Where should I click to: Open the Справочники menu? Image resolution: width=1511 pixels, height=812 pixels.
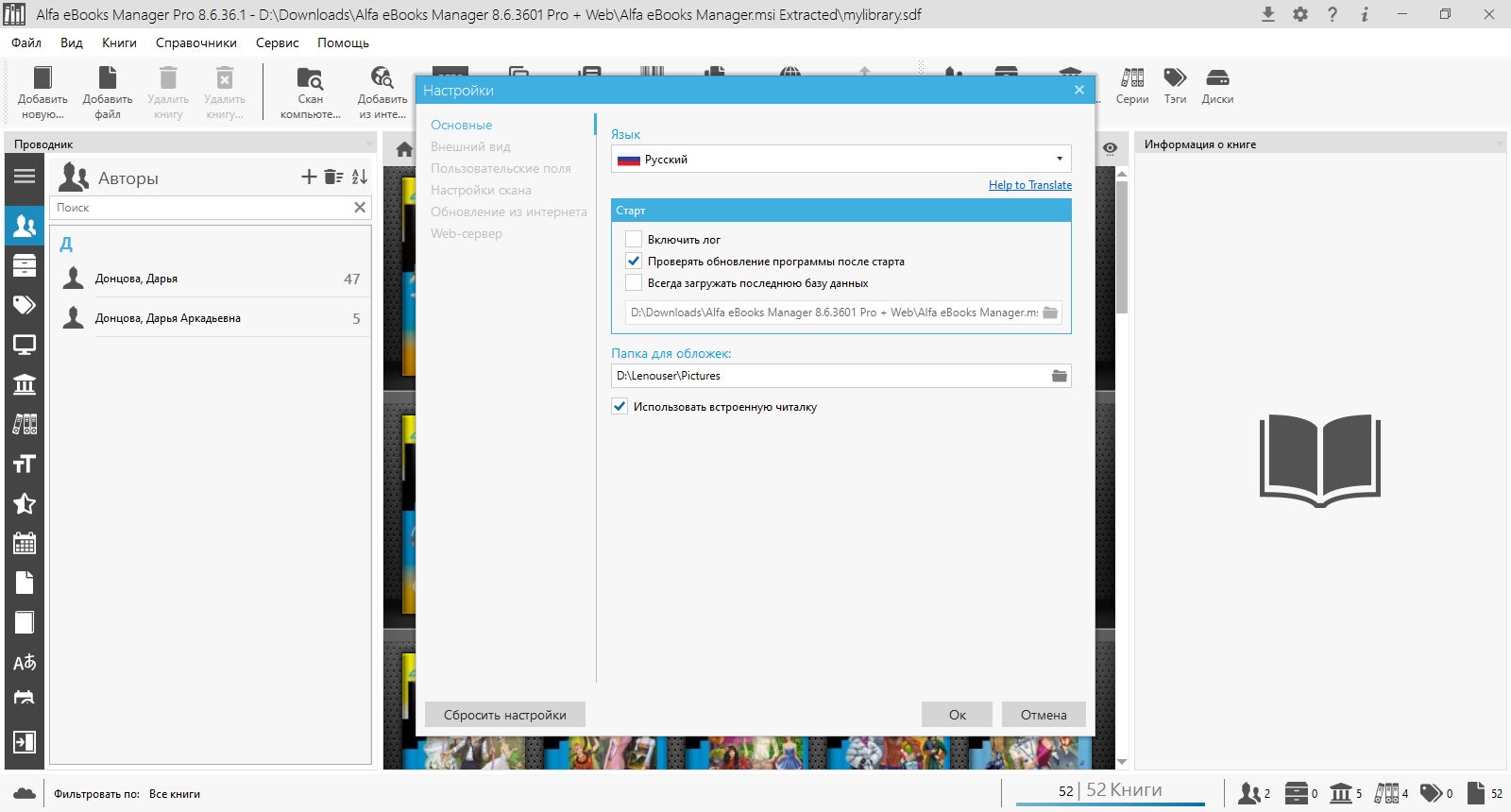pos(196,42)
